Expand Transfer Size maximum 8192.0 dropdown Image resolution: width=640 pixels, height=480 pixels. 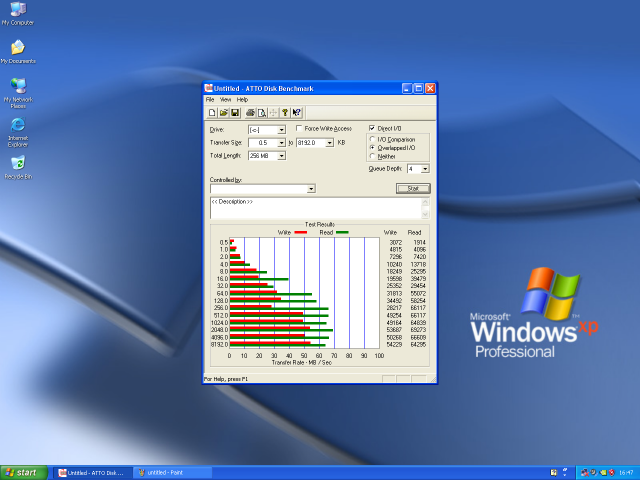click(329, 143)
